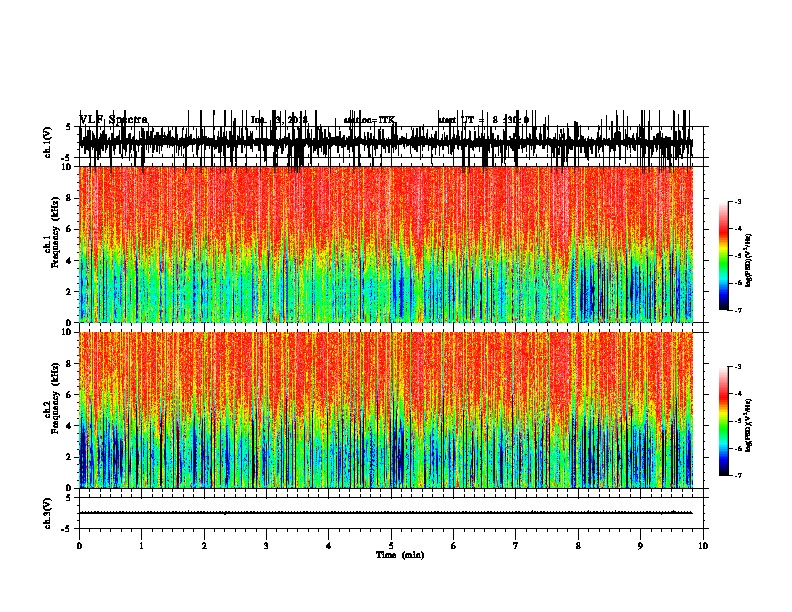Click the 5 tick label on ch.1 voltage axis
The image size is (792, 612).
(x=69, y=127)
